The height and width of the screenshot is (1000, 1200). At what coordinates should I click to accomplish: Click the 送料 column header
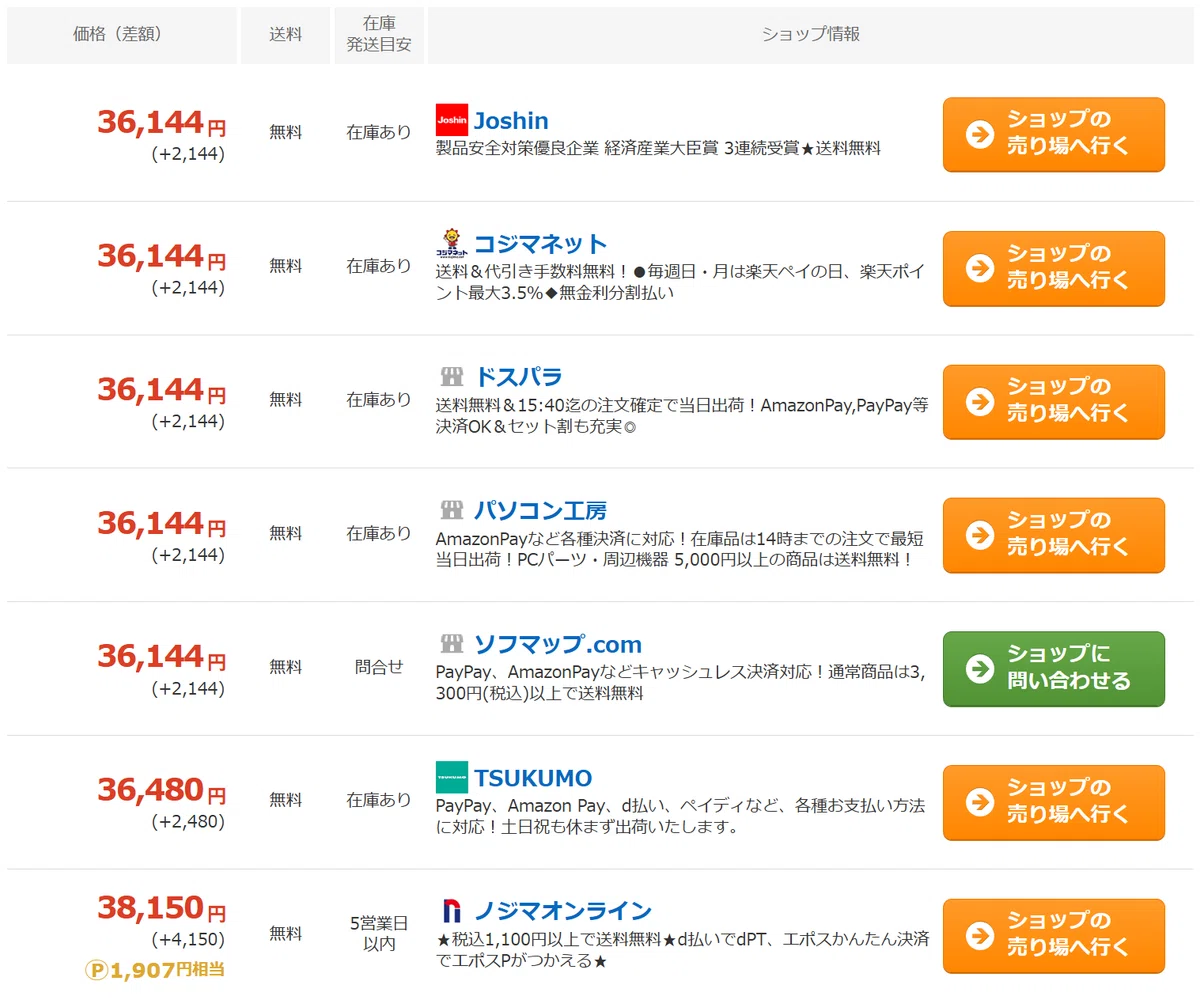[x=285, y=35]
